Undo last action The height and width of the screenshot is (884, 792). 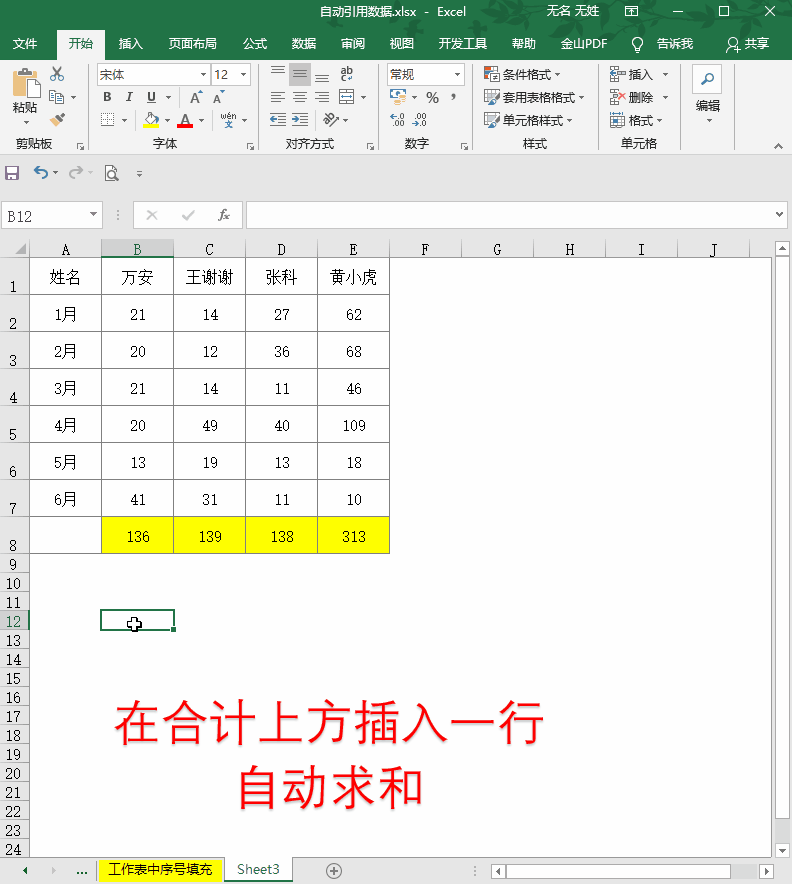coord(41,172)
